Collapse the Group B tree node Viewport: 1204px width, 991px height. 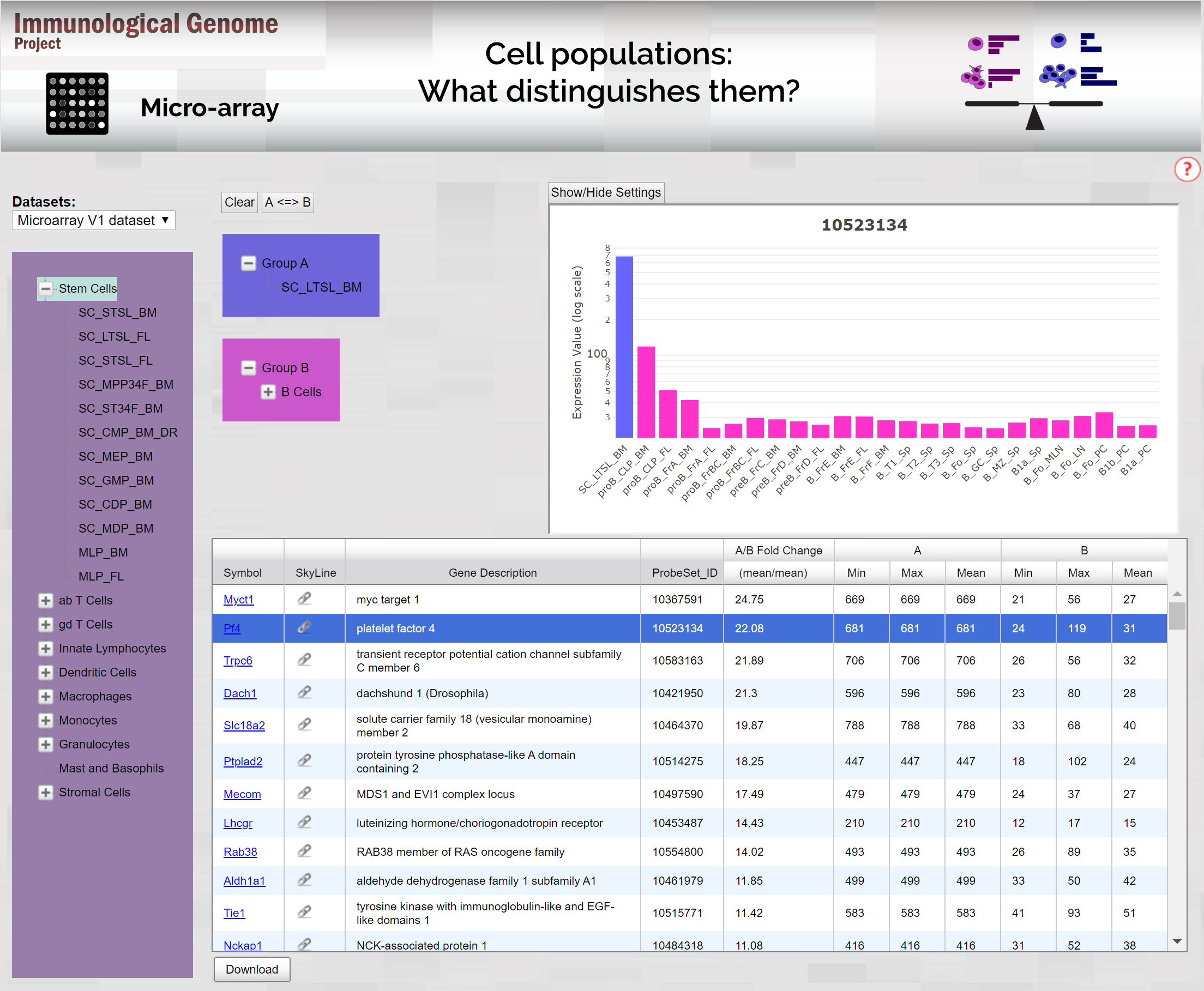coord(248,367)
